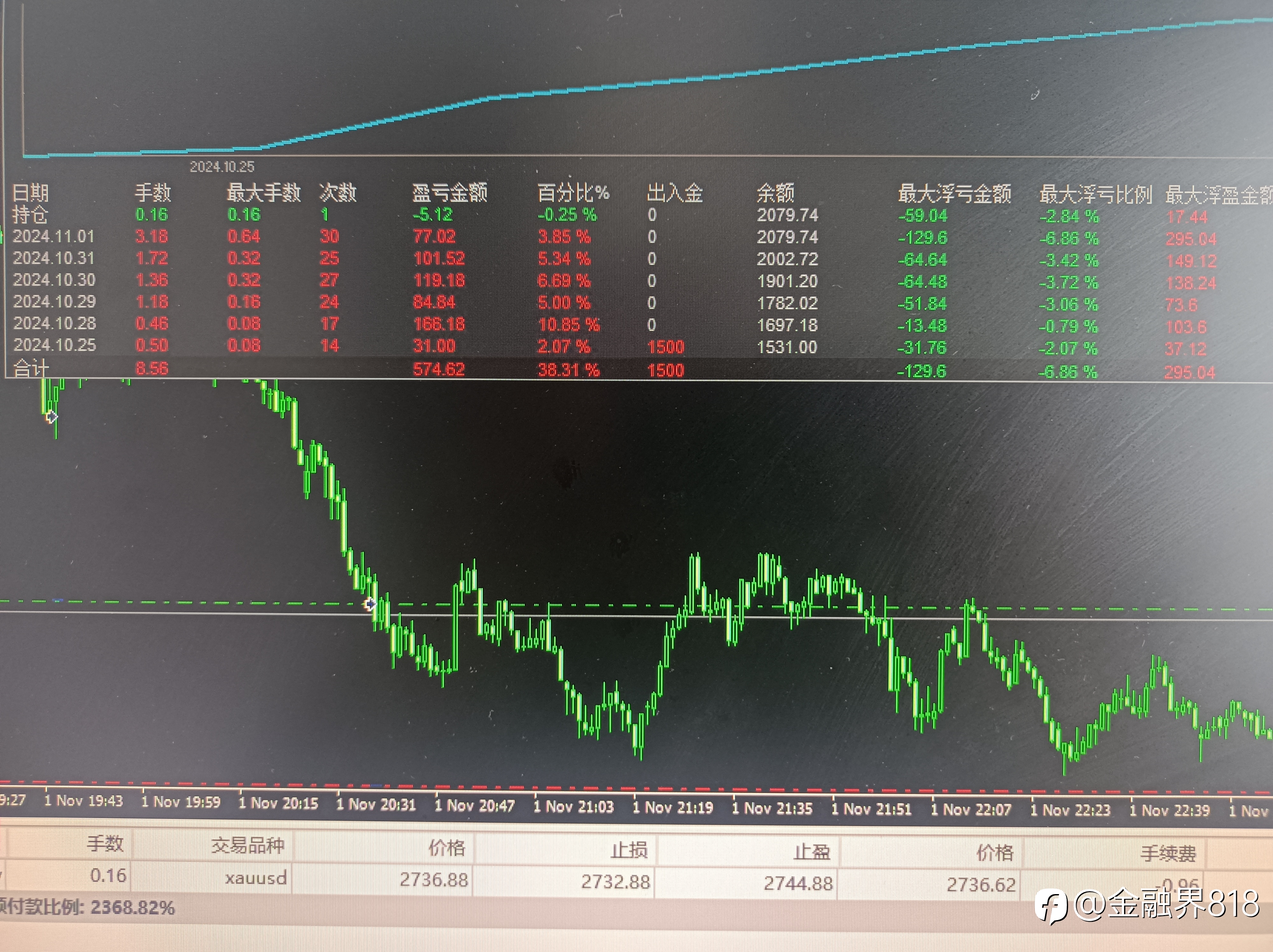Select the 2024.10.28 date row
This screenshot has height=952, width=1273.
(x=54, y=324)
